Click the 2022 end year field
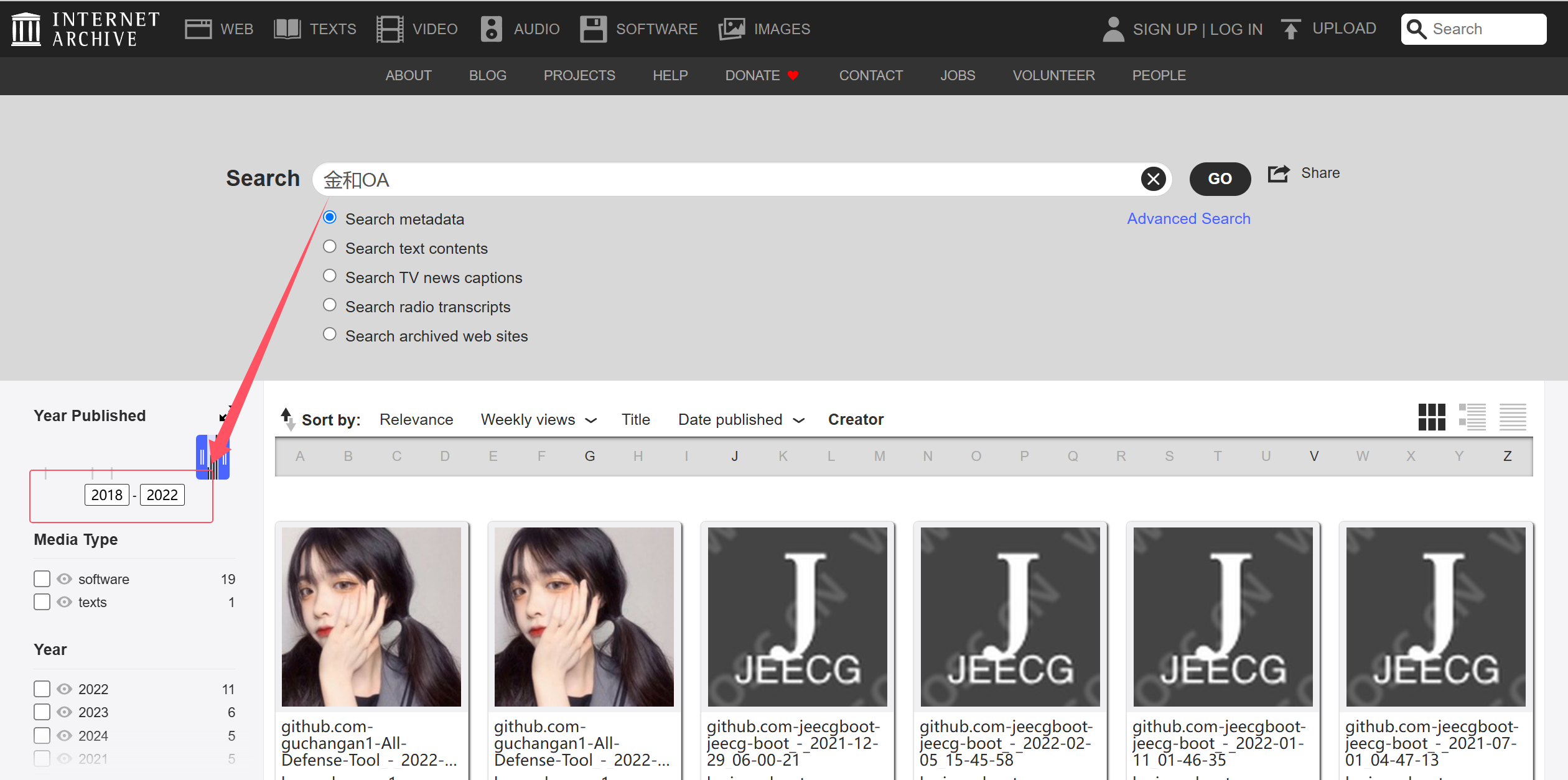This screenshot has height=780, width=1568. point(162,494)
